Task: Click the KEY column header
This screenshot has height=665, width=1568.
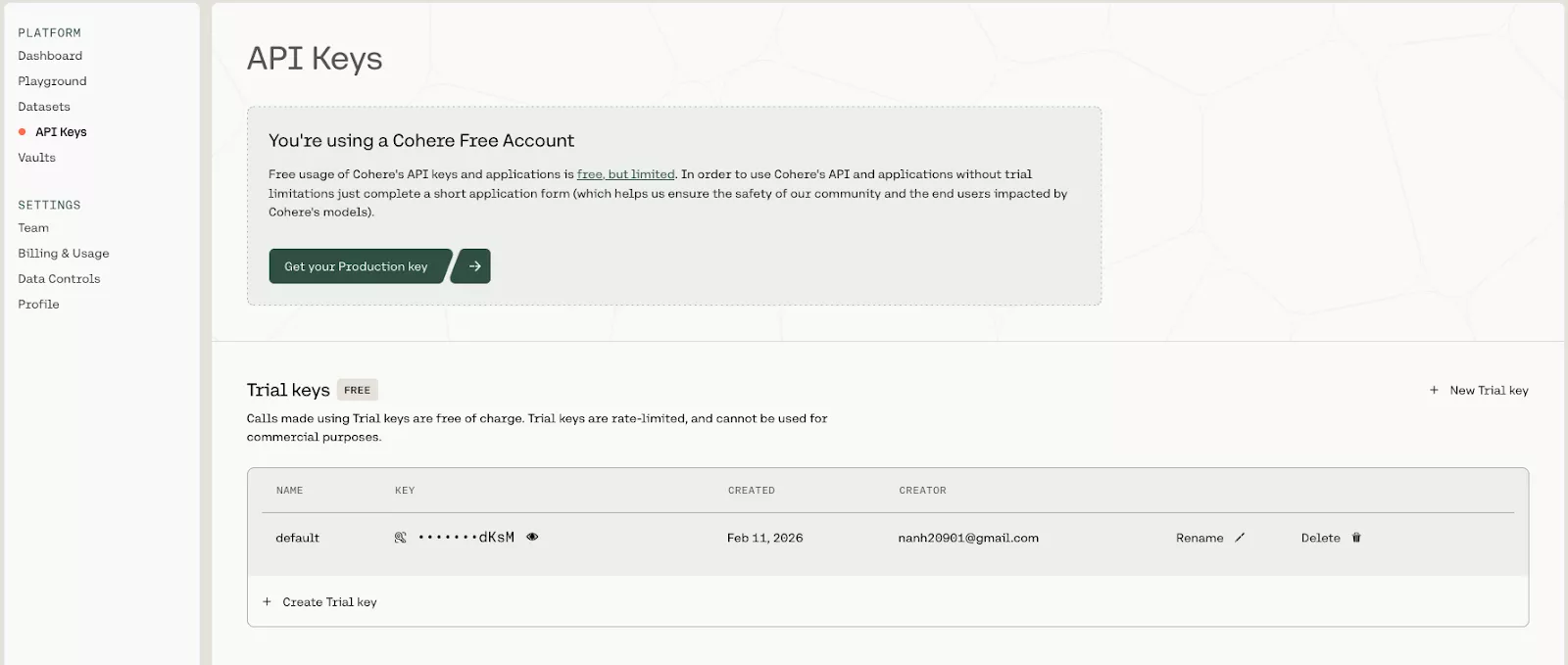Action: pyautogui.click(x=405, y=491)
